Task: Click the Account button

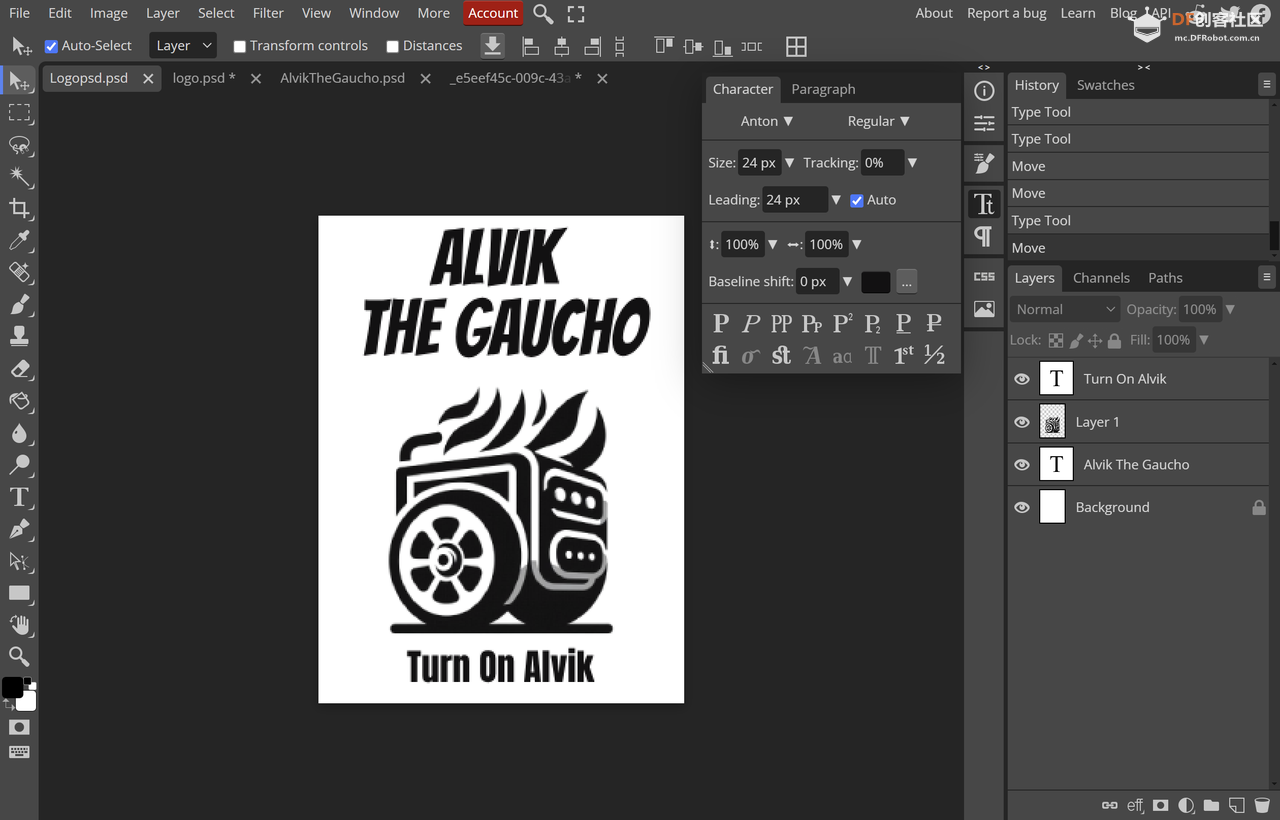Action: point(493,13)
